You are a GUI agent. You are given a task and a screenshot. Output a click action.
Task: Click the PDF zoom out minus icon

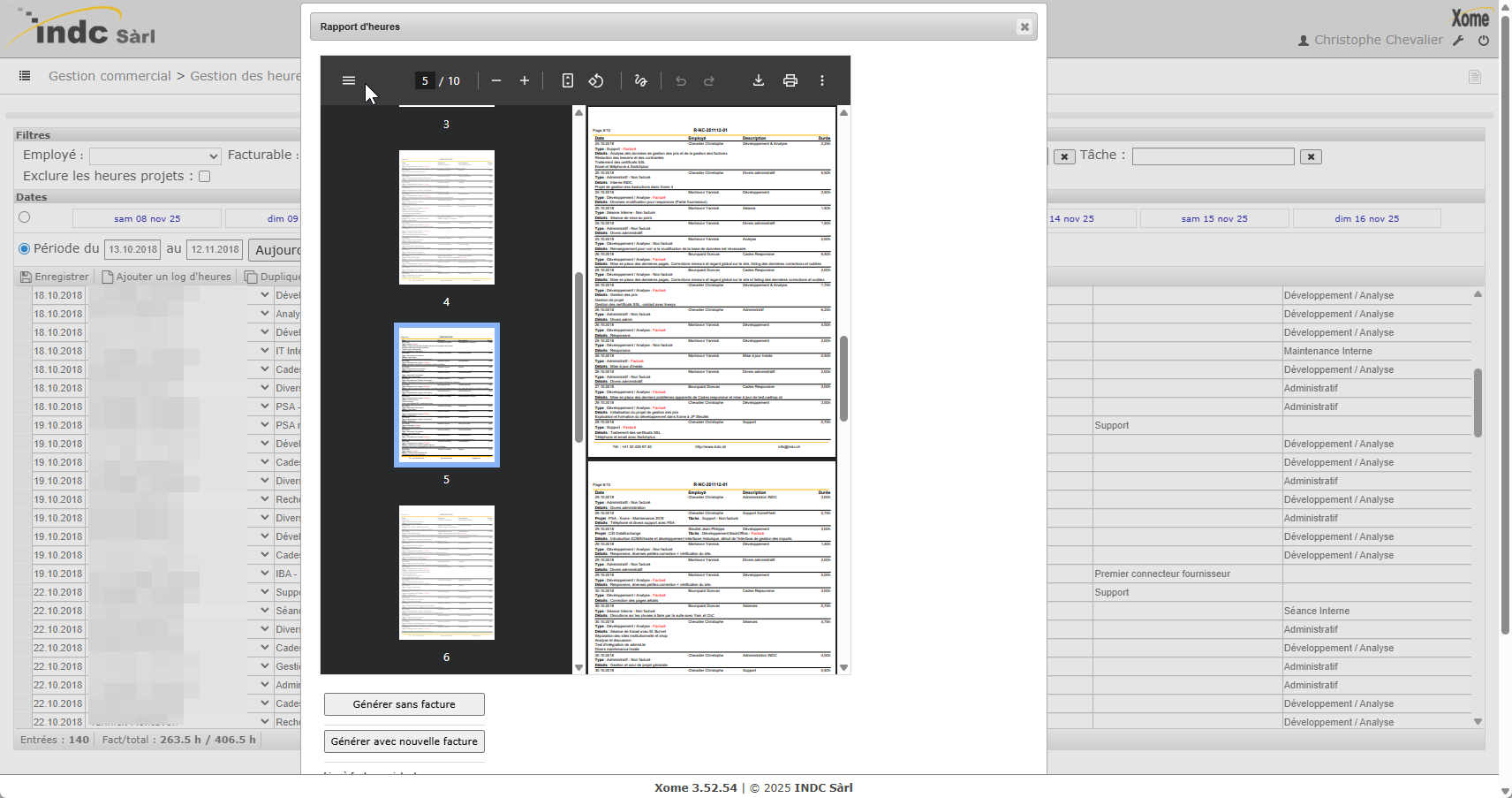[x=496, y=80]
